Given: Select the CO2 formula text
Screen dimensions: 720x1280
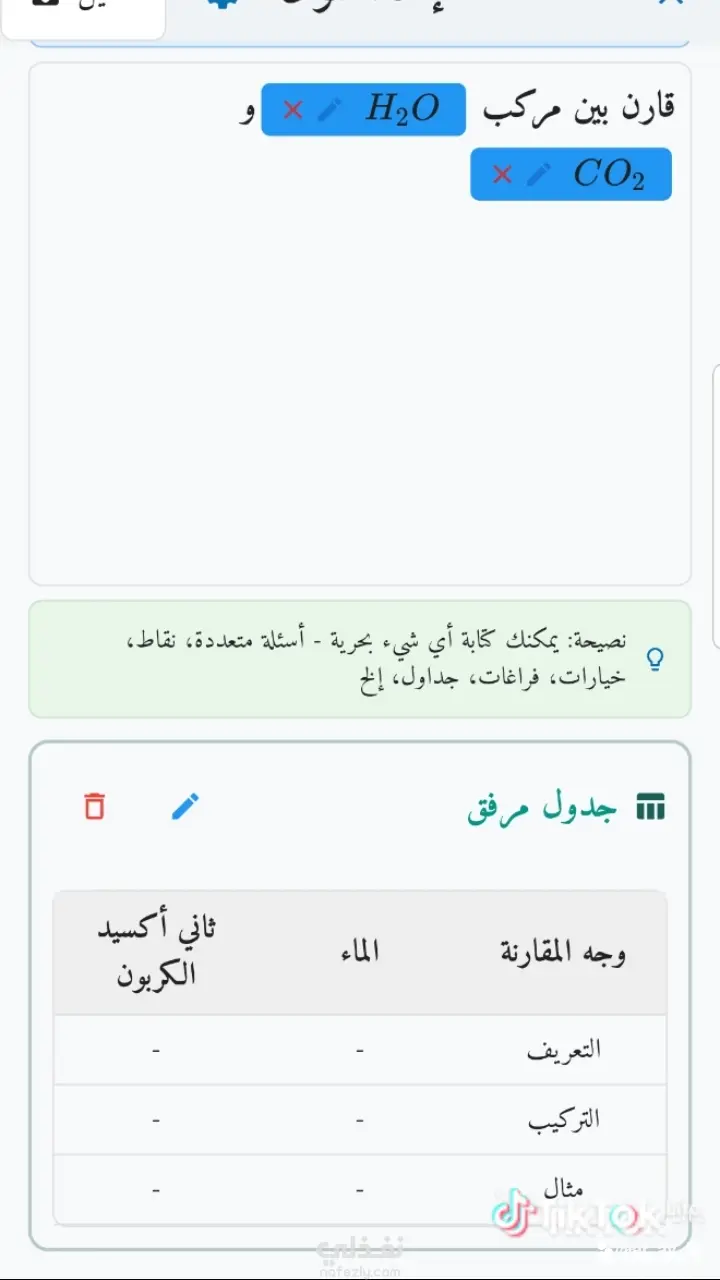Looking at the screenshot, I should coord(608,175).
